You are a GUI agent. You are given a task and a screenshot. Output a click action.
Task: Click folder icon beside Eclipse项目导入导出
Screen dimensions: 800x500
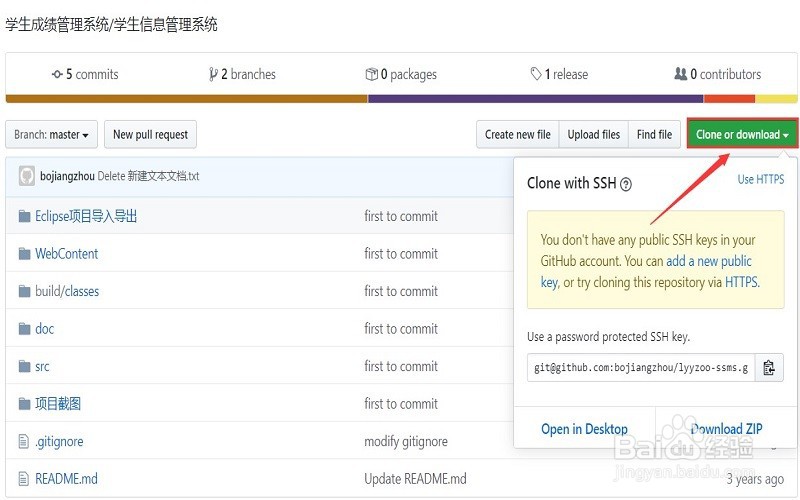click(x=24, y=217)
